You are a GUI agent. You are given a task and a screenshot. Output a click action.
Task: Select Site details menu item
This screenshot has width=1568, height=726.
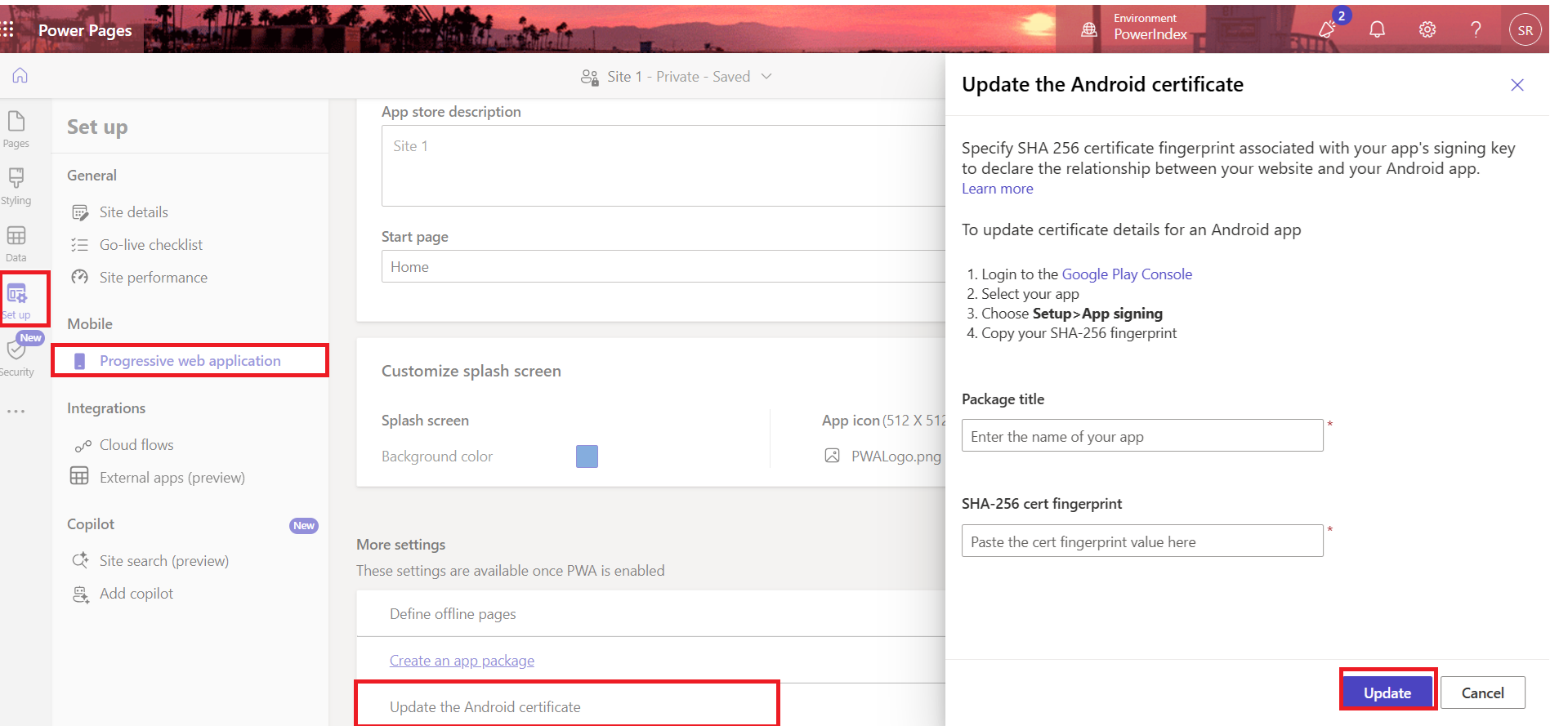click(133, 212)
